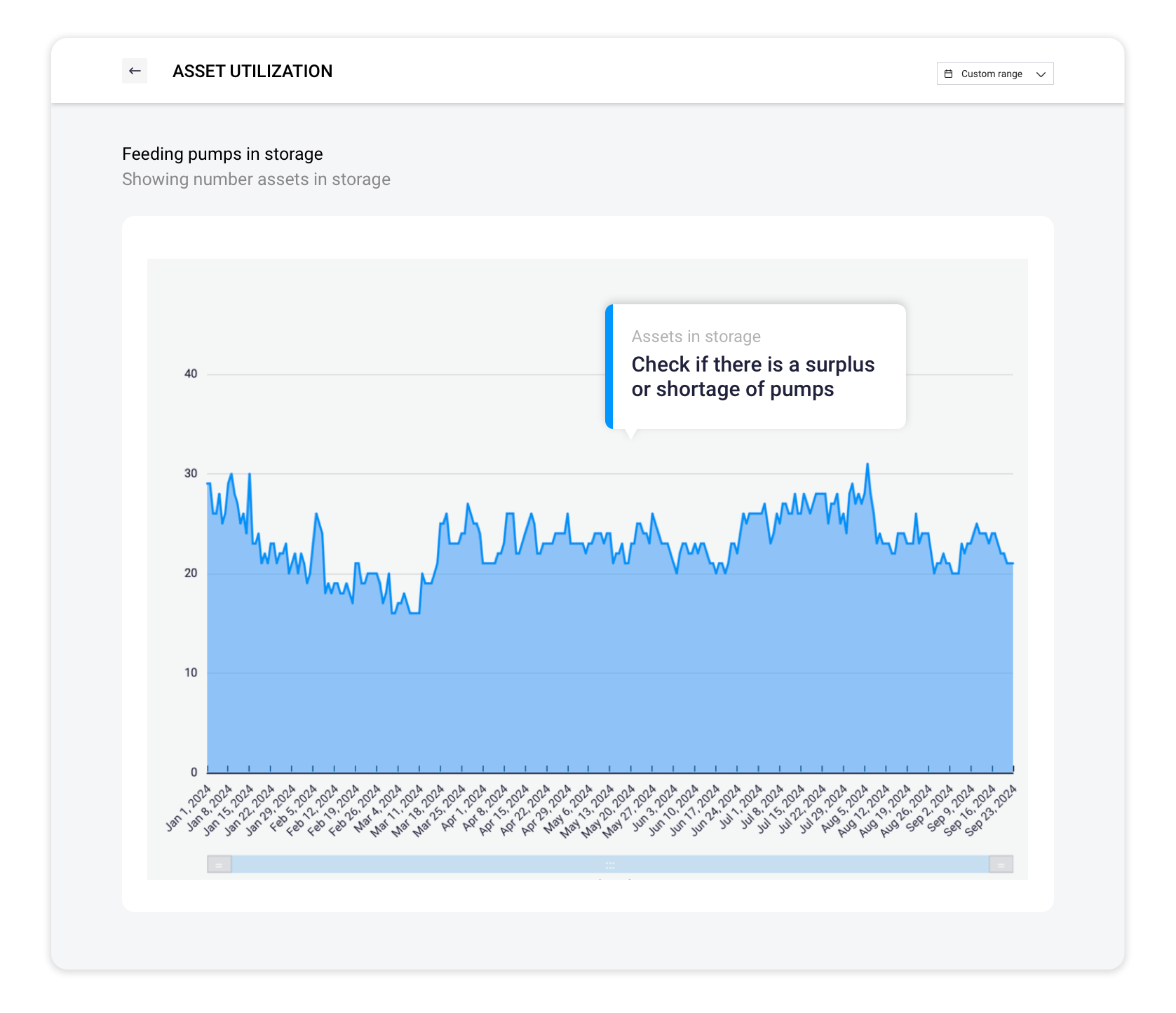Image resolution: width=1176 pixels, height=1013 pixels.
Task: Click the y-axis label 10
Action: pos(191,672)
